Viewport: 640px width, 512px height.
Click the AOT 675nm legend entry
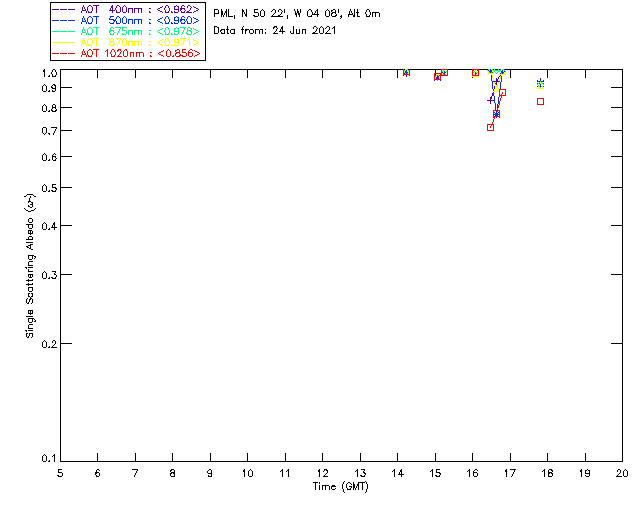pos(126,31)
